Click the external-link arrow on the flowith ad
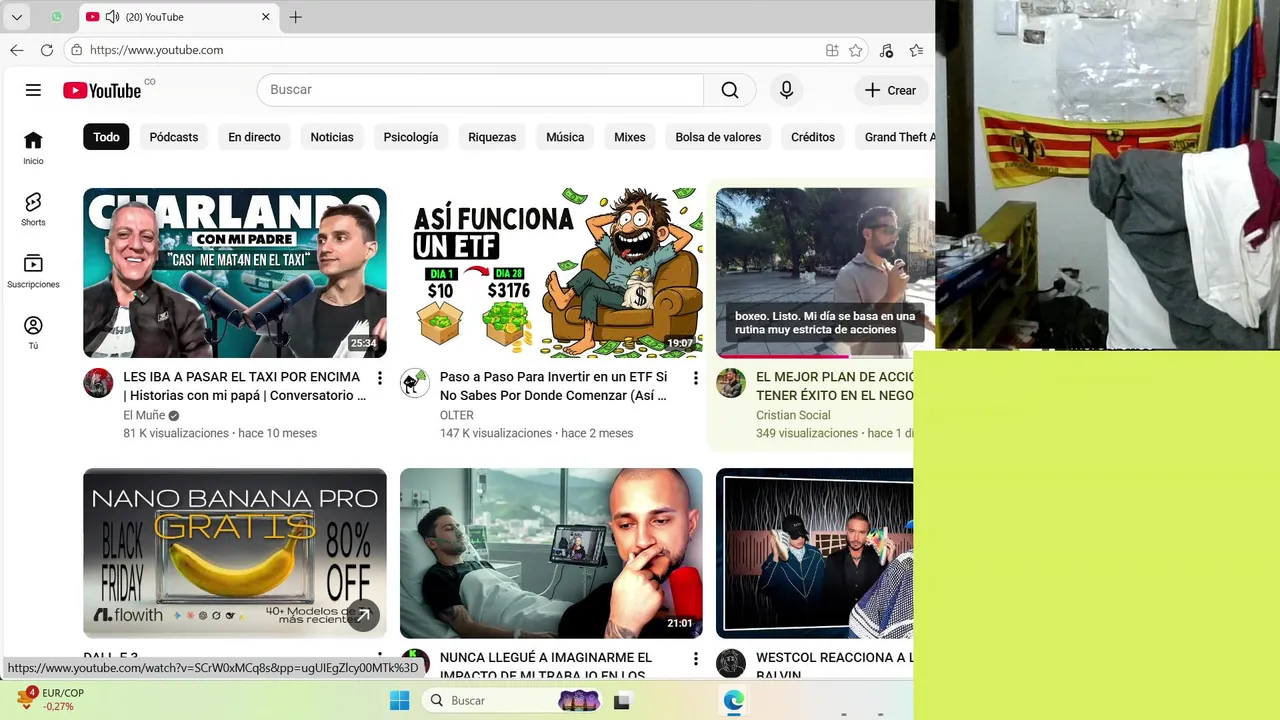 tap(363, 615)
